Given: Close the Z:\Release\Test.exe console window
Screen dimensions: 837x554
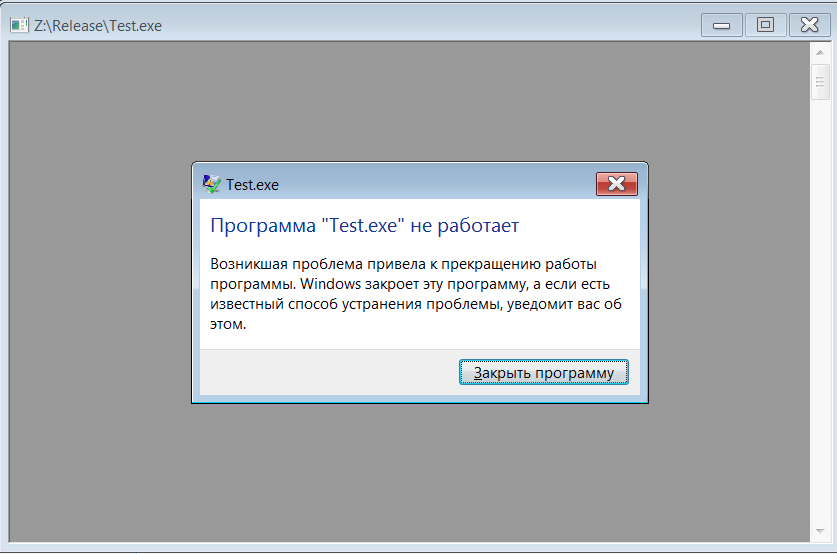Looking at the screenshot, I should pos(810,25).
